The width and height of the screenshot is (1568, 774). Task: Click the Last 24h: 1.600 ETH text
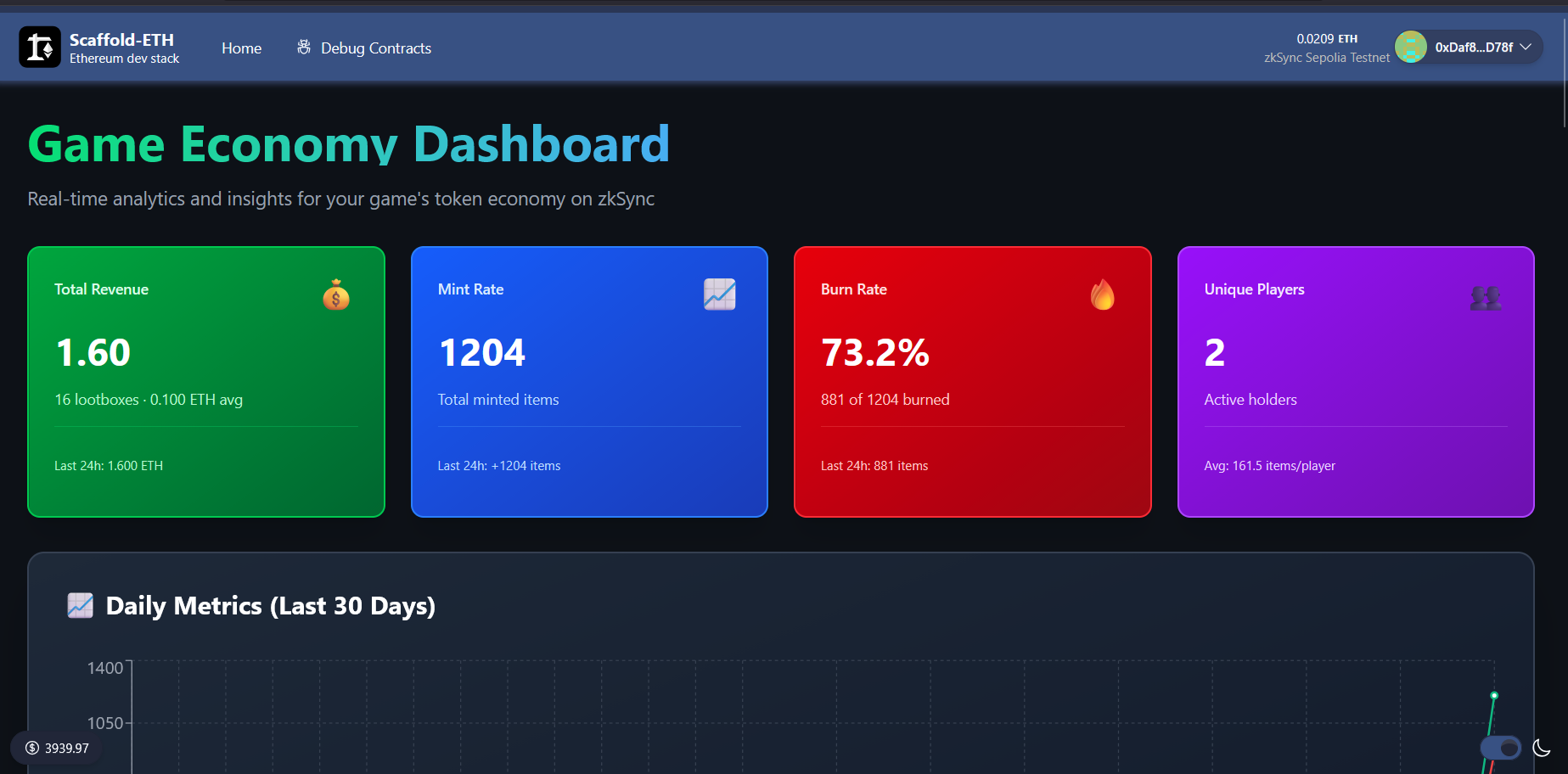(x=109, y=466)
